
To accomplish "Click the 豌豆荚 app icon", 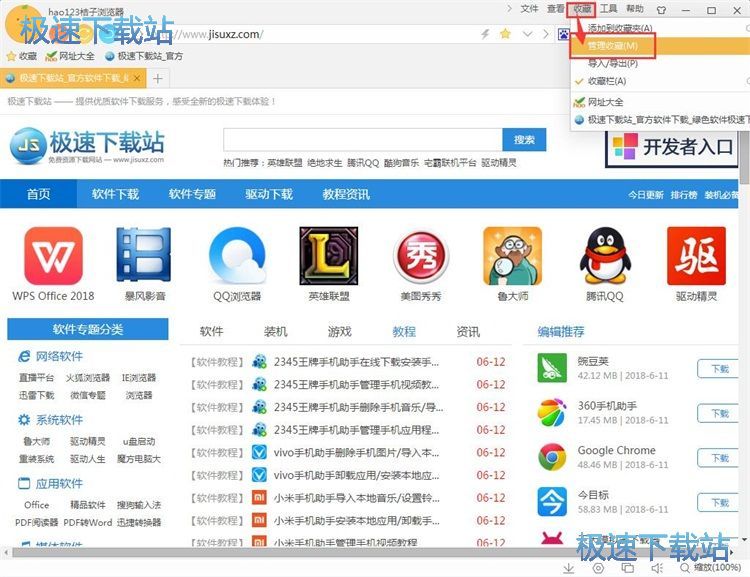I will [x=552, y=368].
